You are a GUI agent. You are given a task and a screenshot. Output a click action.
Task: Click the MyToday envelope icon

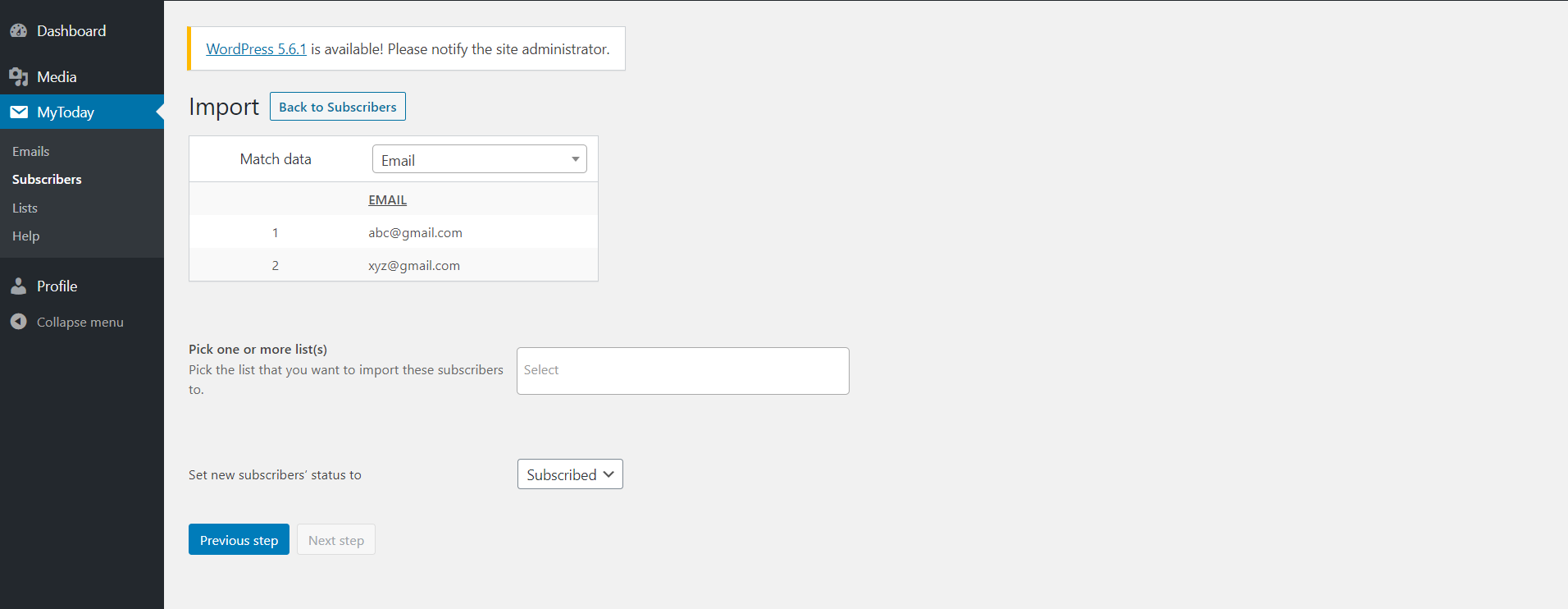(x=19, y=112)
